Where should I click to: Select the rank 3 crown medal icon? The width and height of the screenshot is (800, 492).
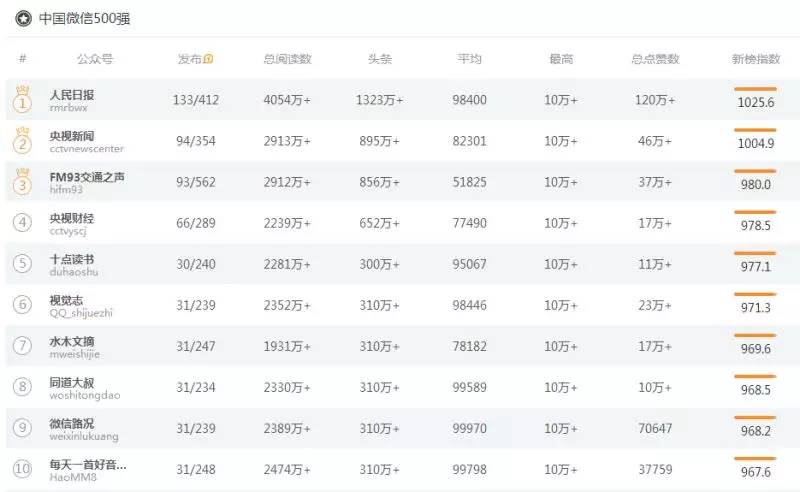coord(22,182)
